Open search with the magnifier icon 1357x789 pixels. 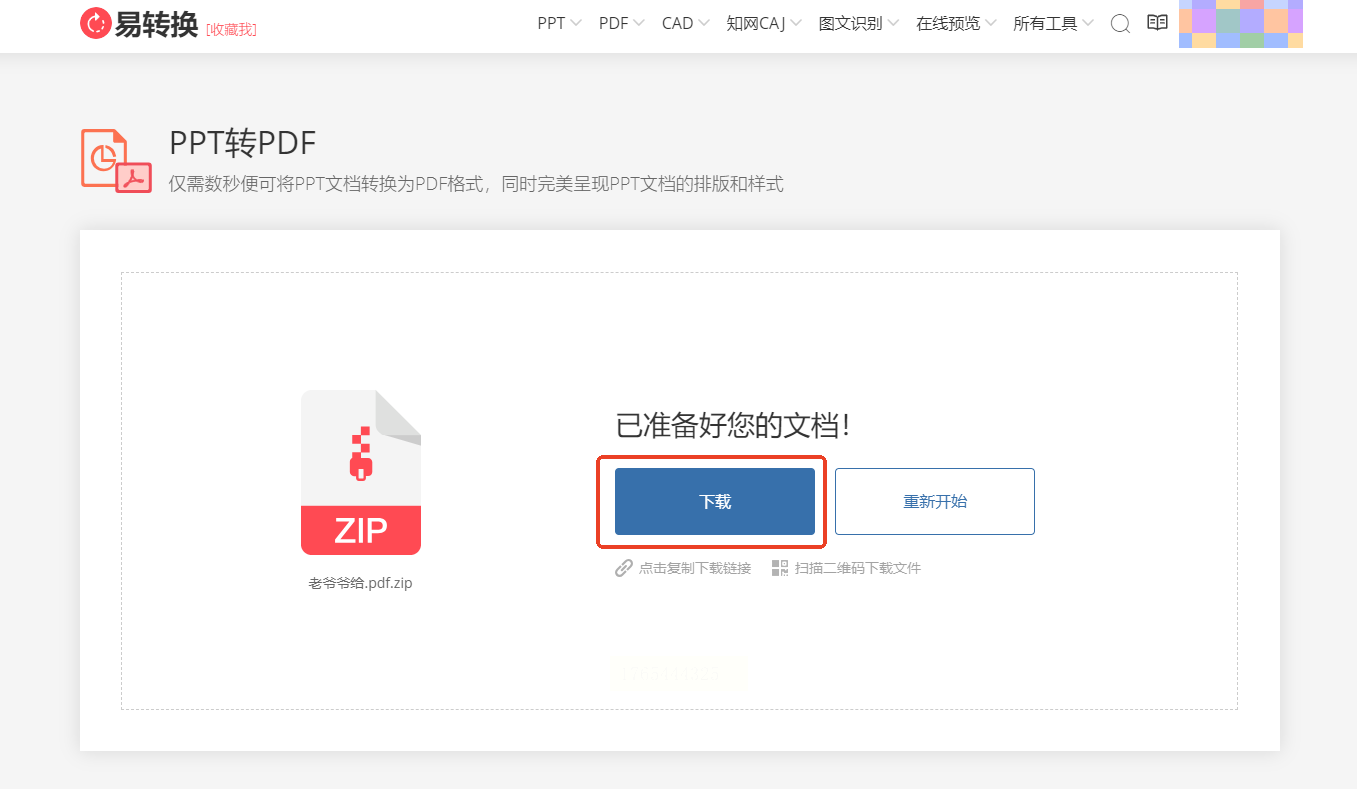click(x=1120, y=24)
